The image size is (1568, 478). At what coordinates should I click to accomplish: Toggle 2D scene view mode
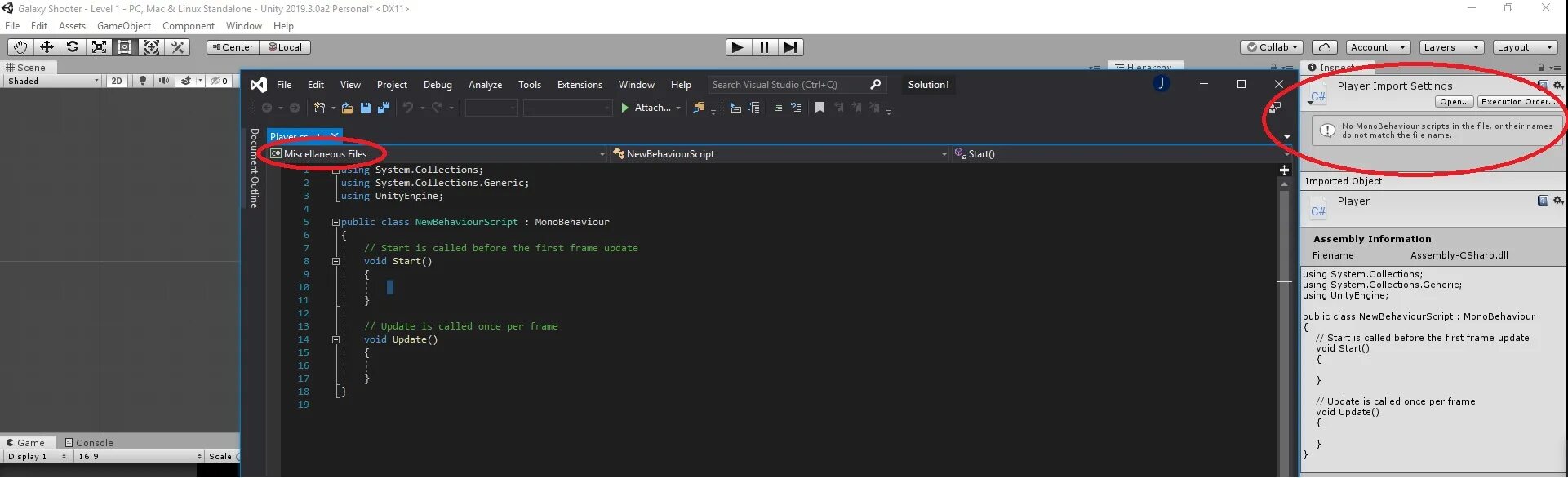click(x=117, y=81)
